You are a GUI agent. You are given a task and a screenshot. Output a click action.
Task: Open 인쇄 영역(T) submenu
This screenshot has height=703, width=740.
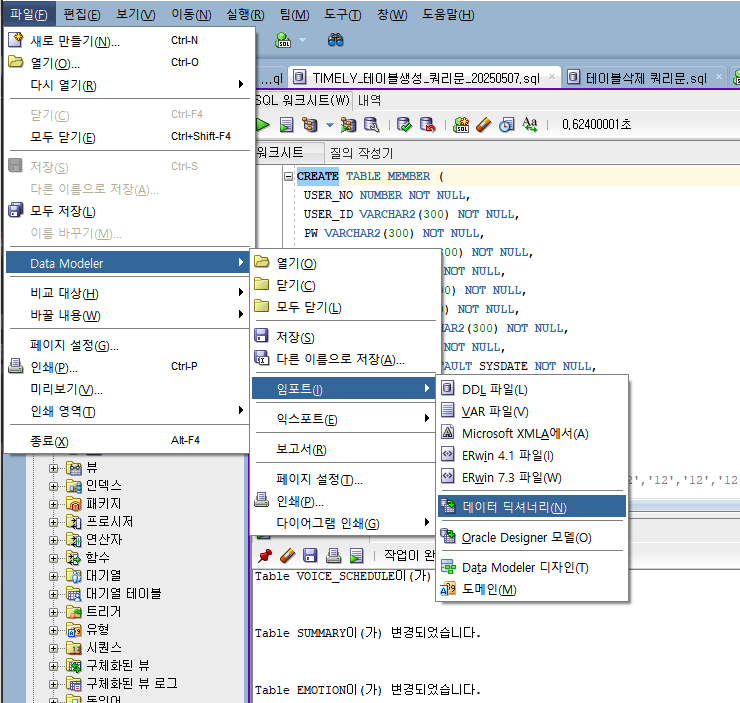coord(128,411)
